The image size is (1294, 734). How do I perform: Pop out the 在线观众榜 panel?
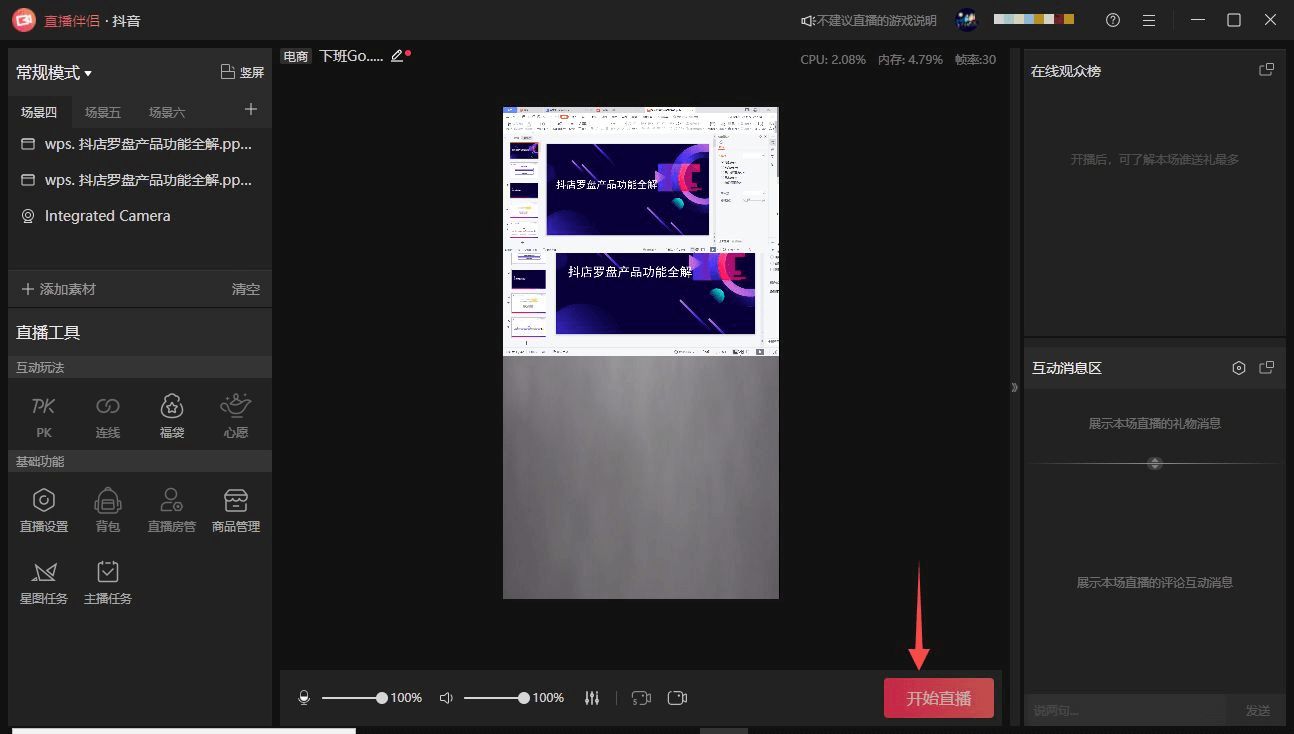pos(1266,70)
